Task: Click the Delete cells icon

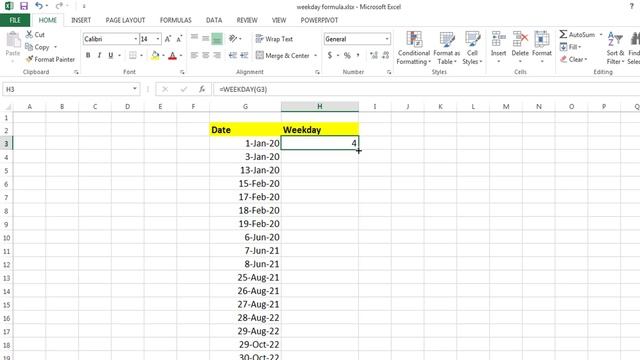Action: click(x=520, y=40)
